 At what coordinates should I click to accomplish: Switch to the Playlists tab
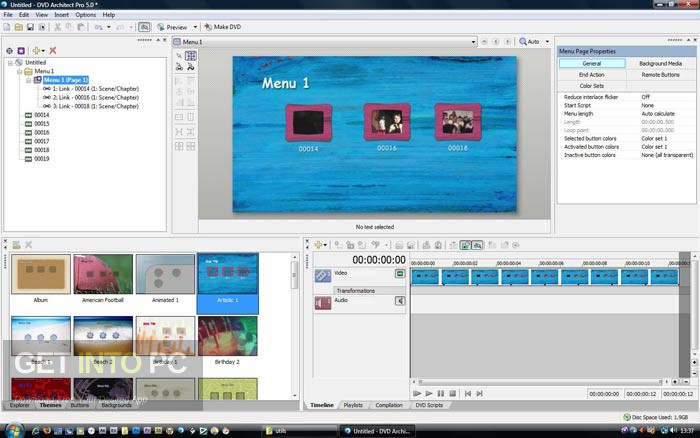tap(353, 405)
